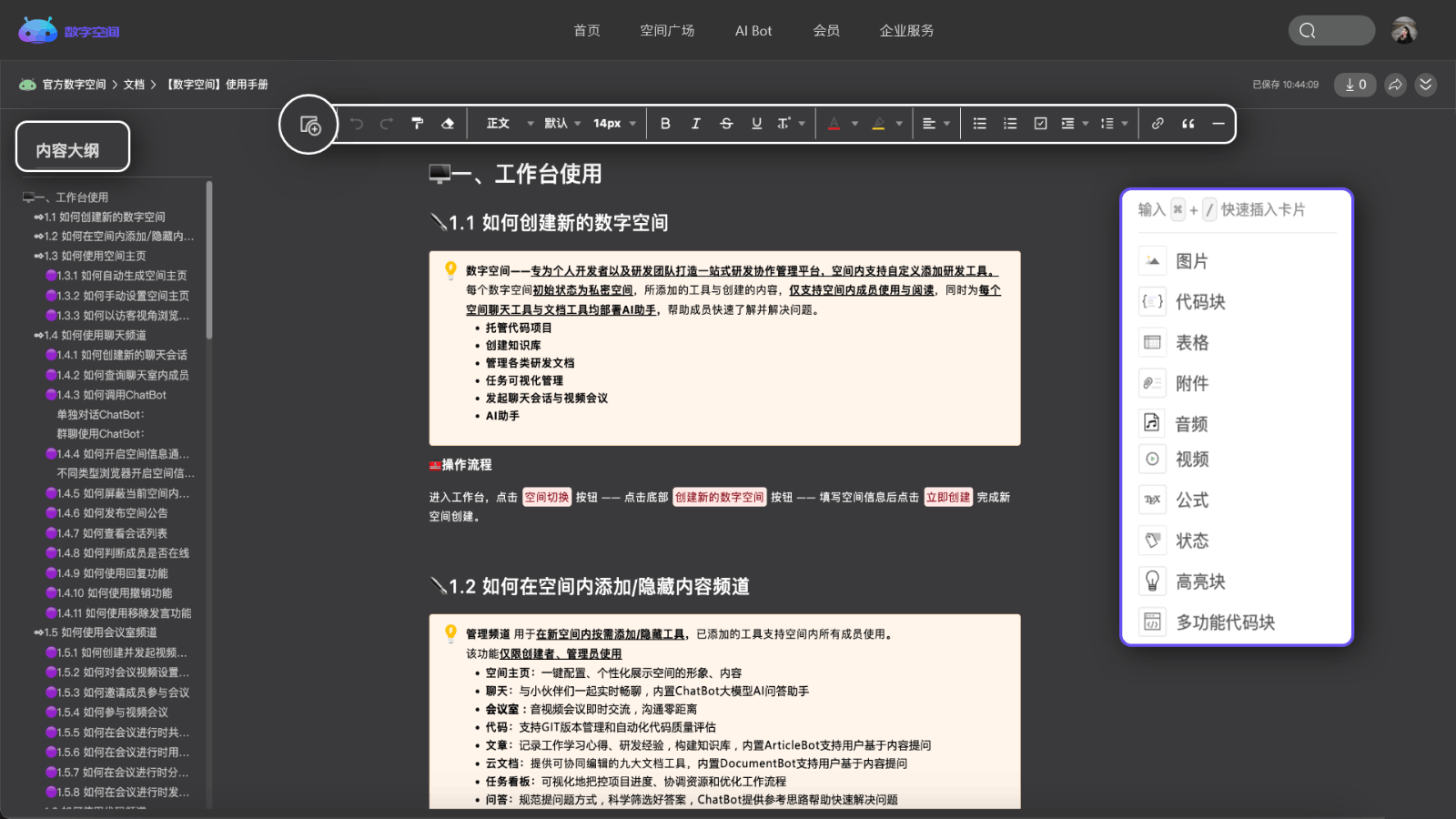The image size is (1456, 819).
Task: Toggle bold formatting
Action: click(x=665, y=123)
